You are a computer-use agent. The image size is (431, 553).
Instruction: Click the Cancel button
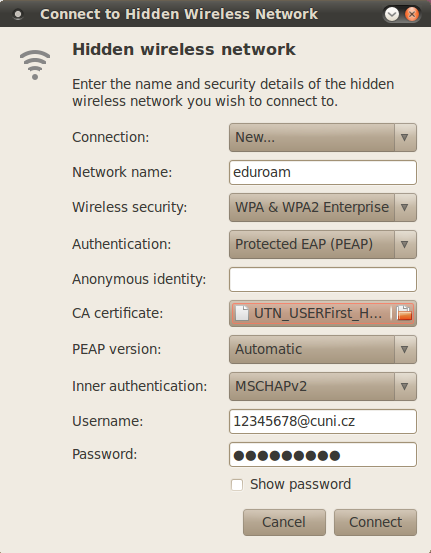click(284, 522)
